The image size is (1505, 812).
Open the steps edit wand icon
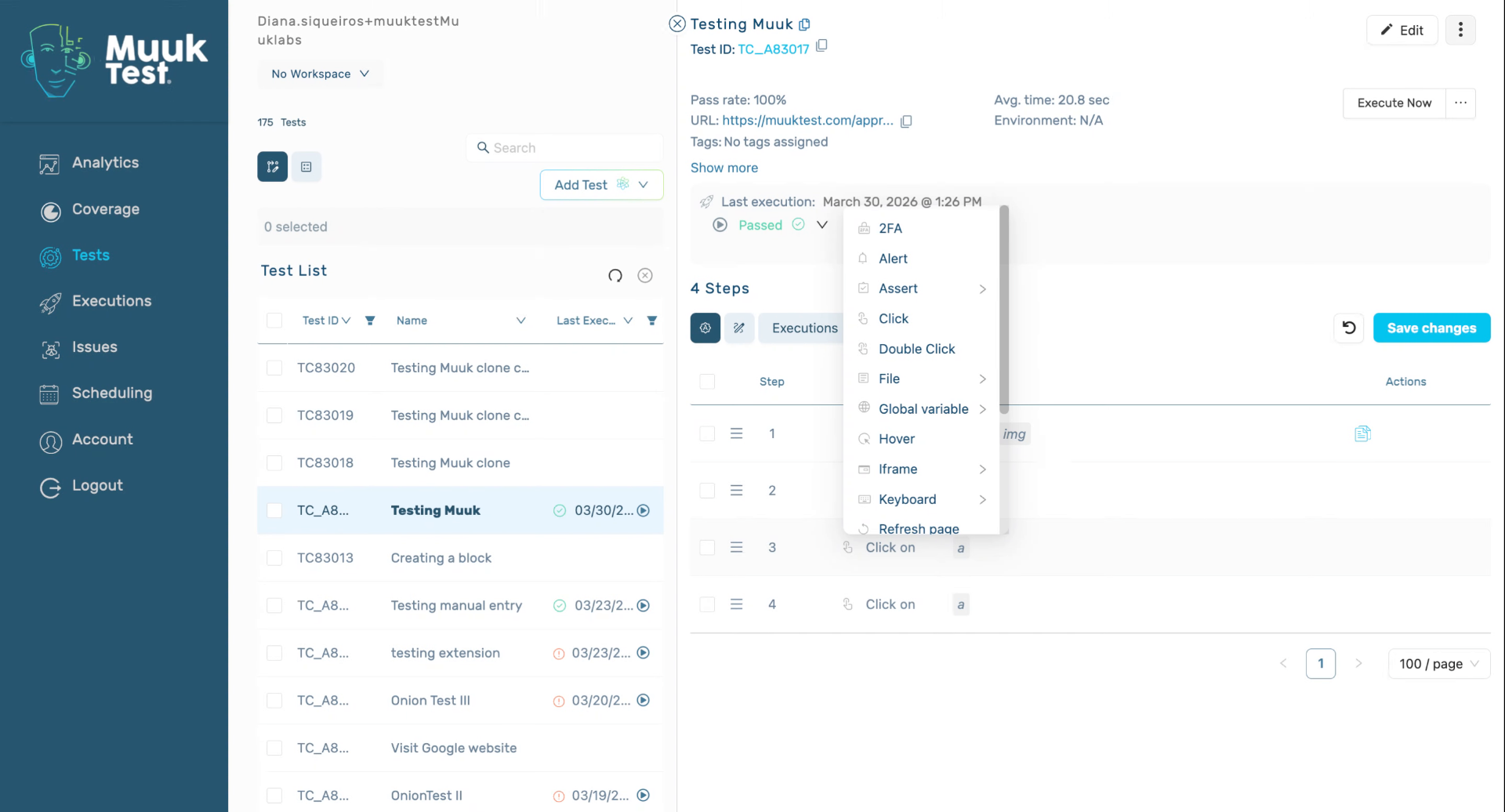pyautogui.click(x=739, y=328)
